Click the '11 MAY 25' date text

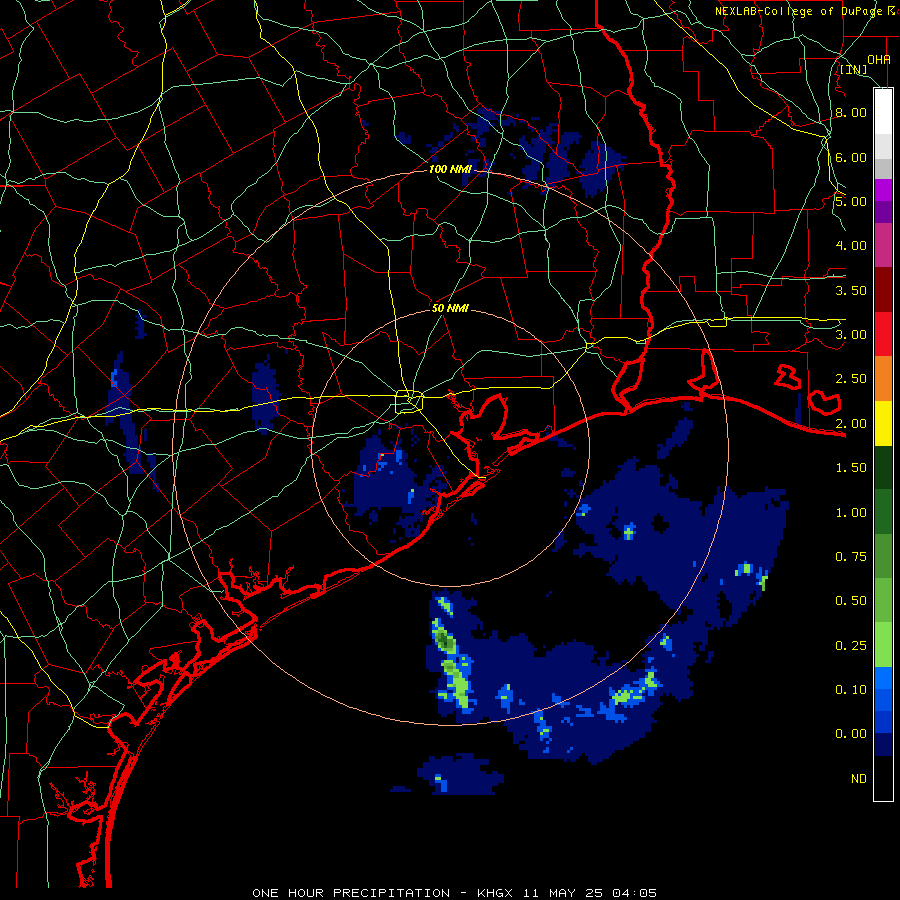(x=561, y=893)
